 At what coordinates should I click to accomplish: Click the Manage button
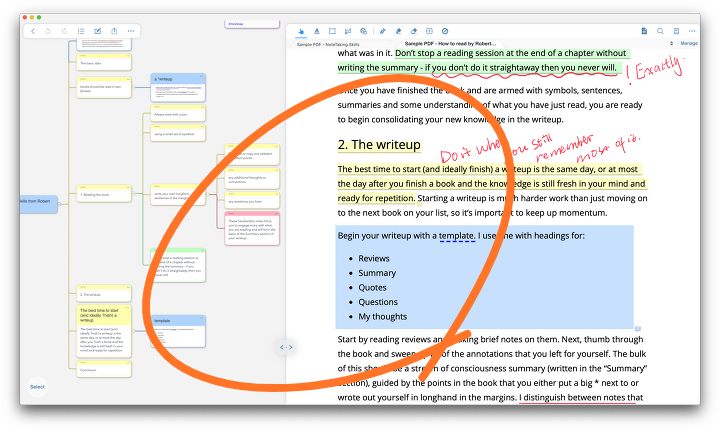click(x=689, y=44)
